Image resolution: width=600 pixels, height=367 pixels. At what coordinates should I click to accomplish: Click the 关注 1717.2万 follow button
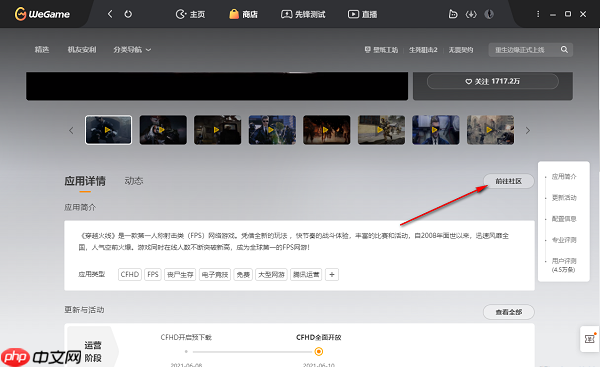tap(492, 81)
